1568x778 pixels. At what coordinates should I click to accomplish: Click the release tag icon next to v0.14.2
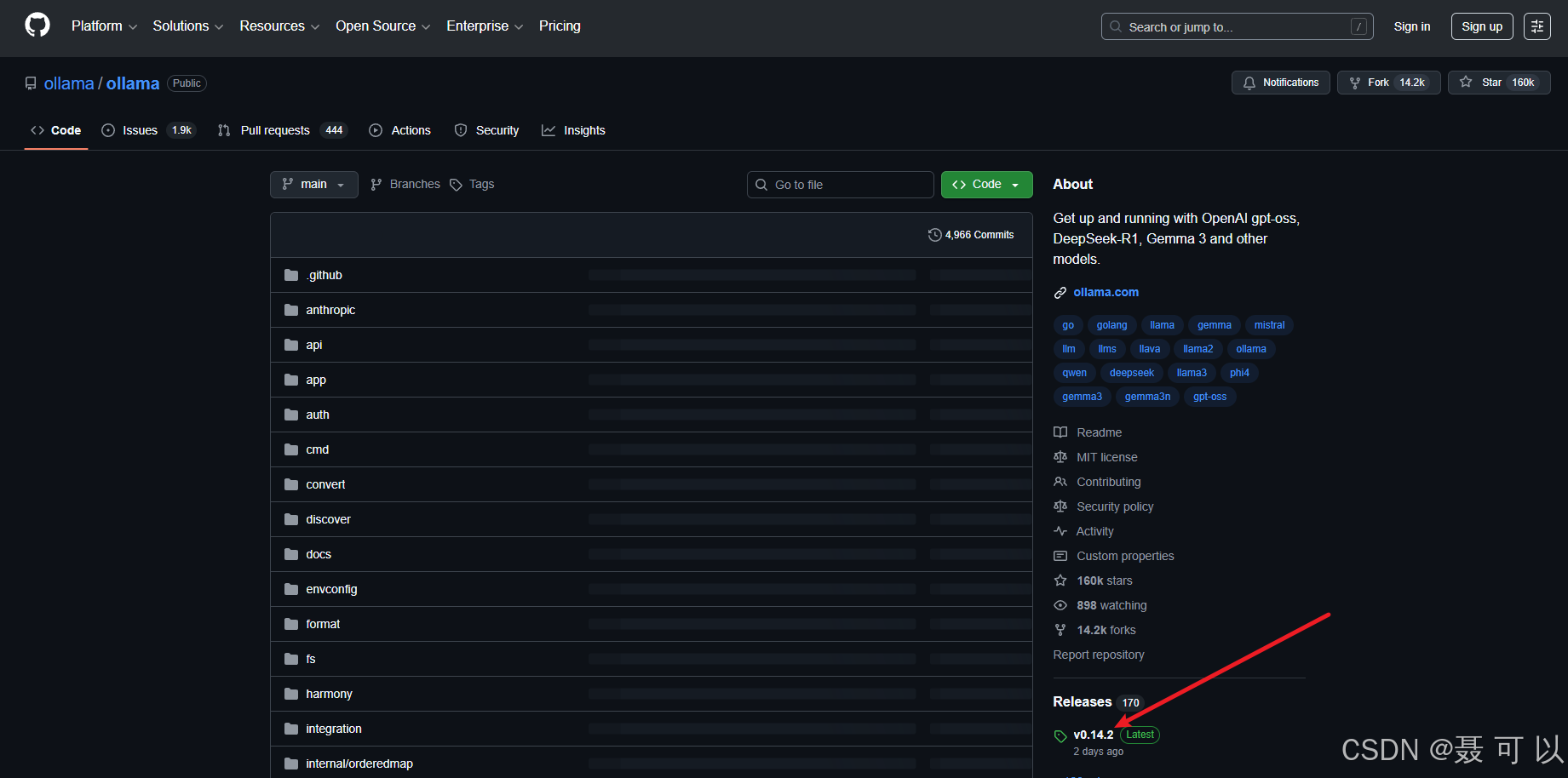click(1060, 736)
